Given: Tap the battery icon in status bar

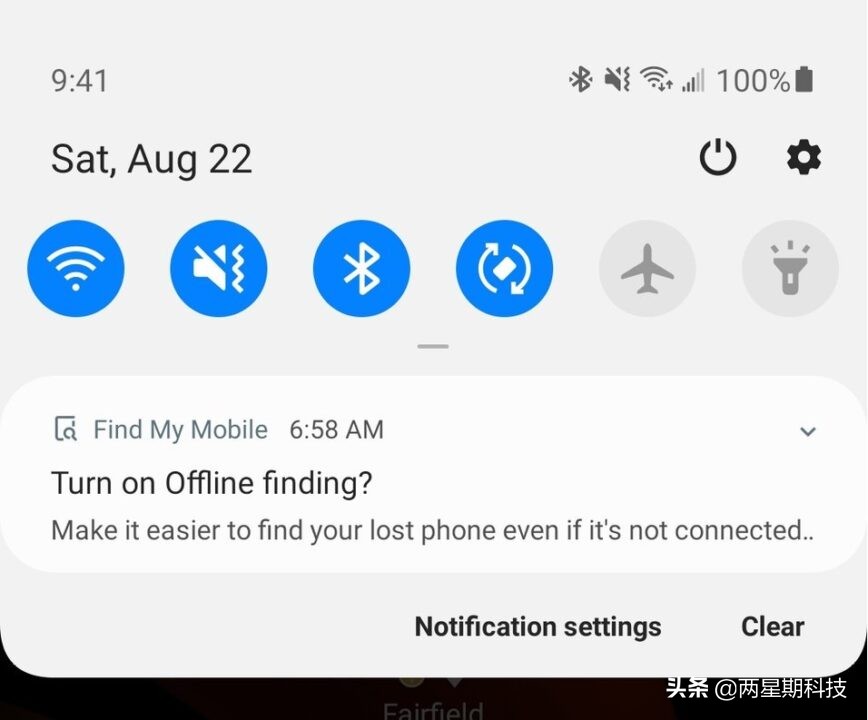Looking at the screenshot, I should pos(804,79).
